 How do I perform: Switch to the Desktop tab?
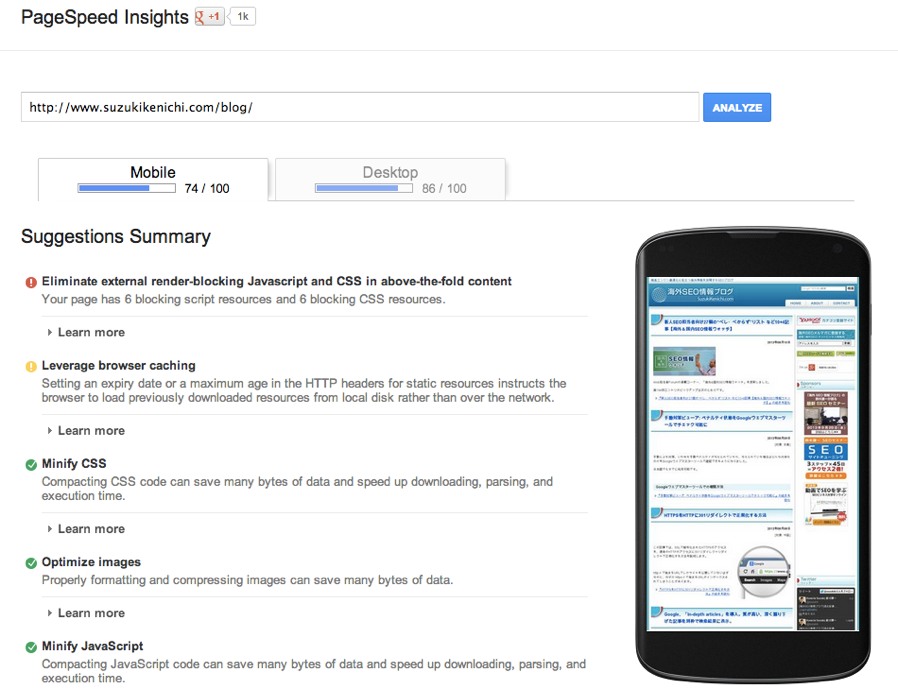click(391, 180)
